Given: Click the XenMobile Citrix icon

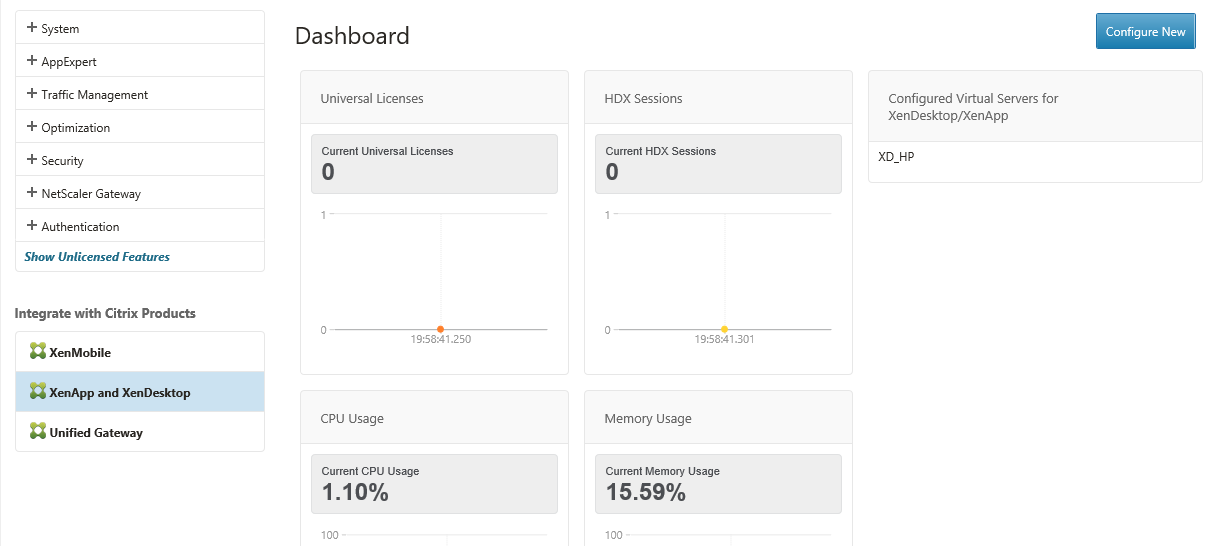Looking at the screenshot, I should pyautogui.click(x=38, y=352).
